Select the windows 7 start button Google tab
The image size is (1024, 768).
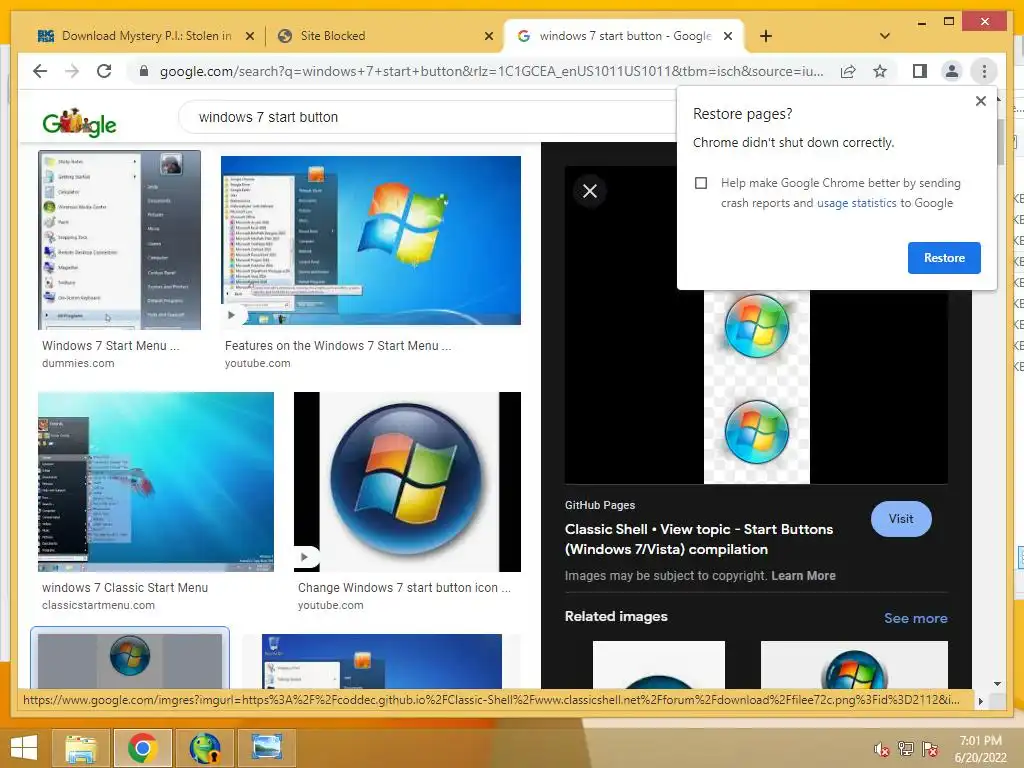coord(625,36)
